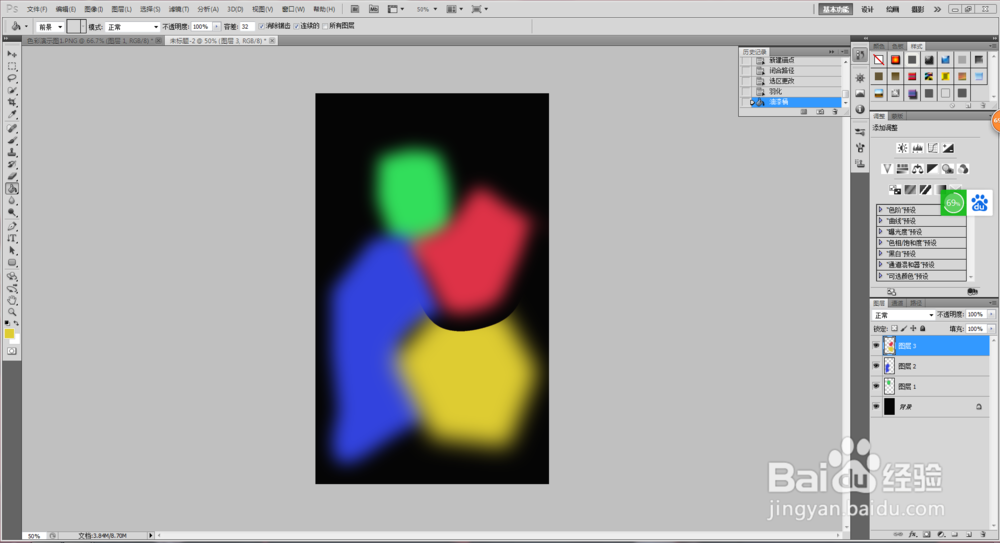Click the Curves adjustment icon
Viewport: 1000px width, 543px height.
click(932, 148)
